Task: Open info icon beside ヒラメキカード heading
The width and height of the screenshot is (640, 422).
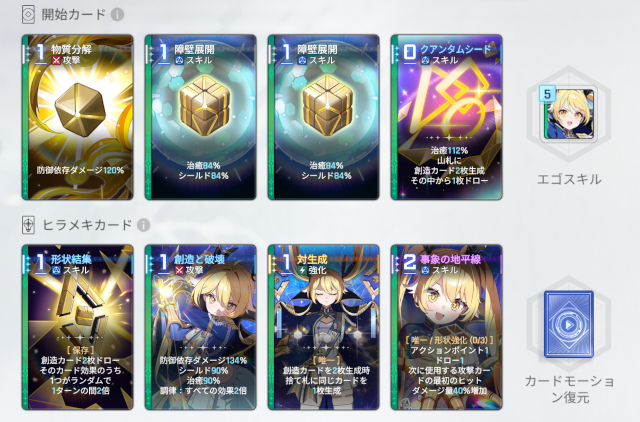Action: pyautogui.click(x=143, y=225)
